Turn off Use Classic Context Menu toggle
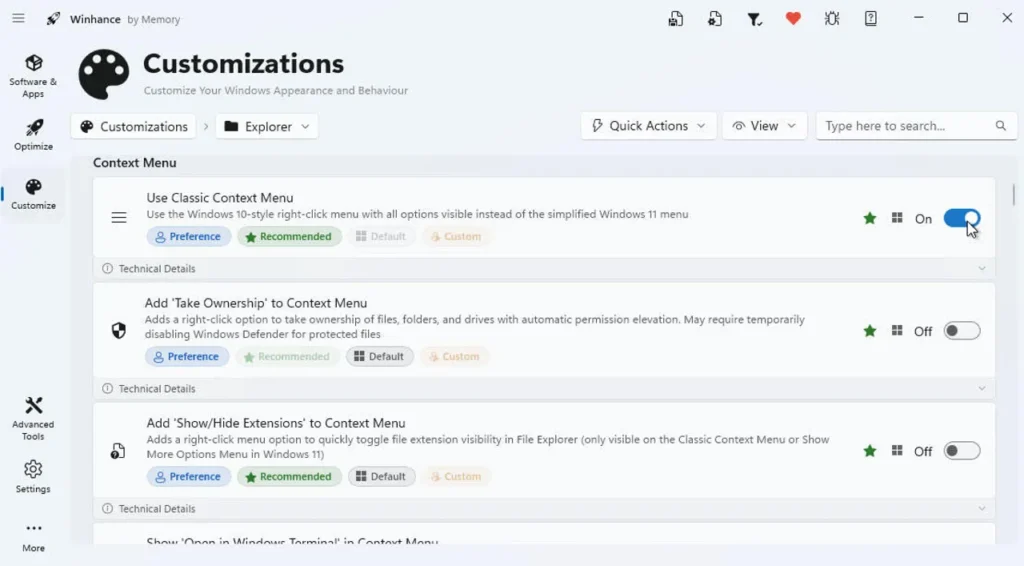1024x566 pixels. pos(961,218)
